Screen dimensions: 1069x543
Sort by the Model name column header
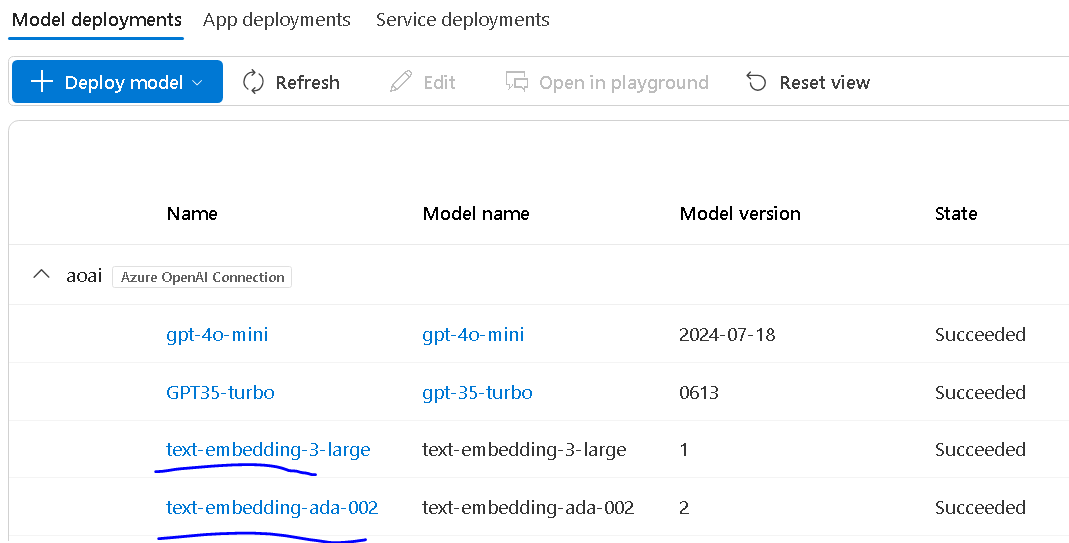click(x=476, y=214)
